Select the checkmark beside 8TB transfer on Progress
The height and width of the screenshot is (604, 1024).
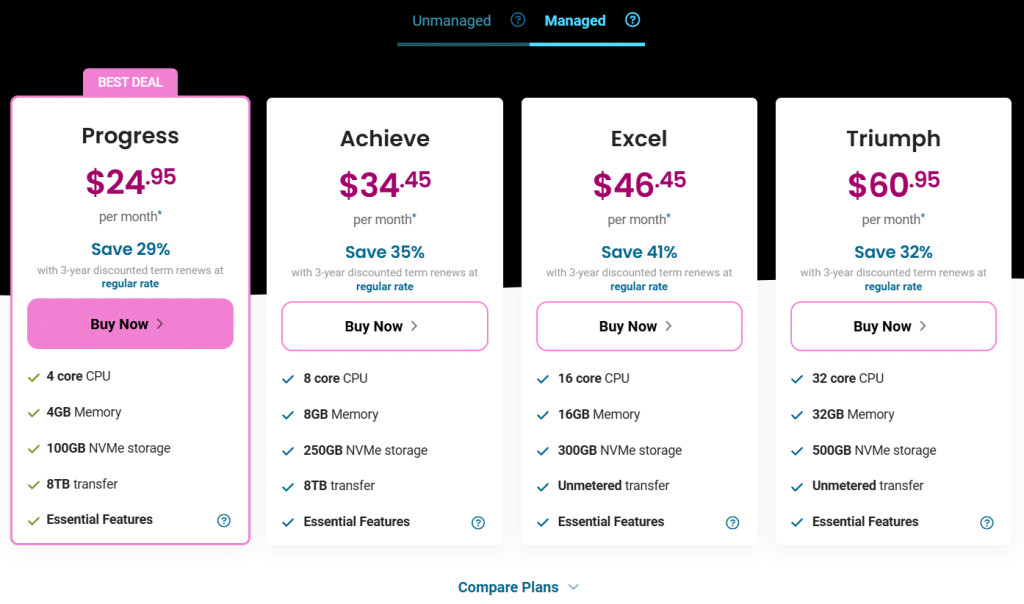(31, 484)
